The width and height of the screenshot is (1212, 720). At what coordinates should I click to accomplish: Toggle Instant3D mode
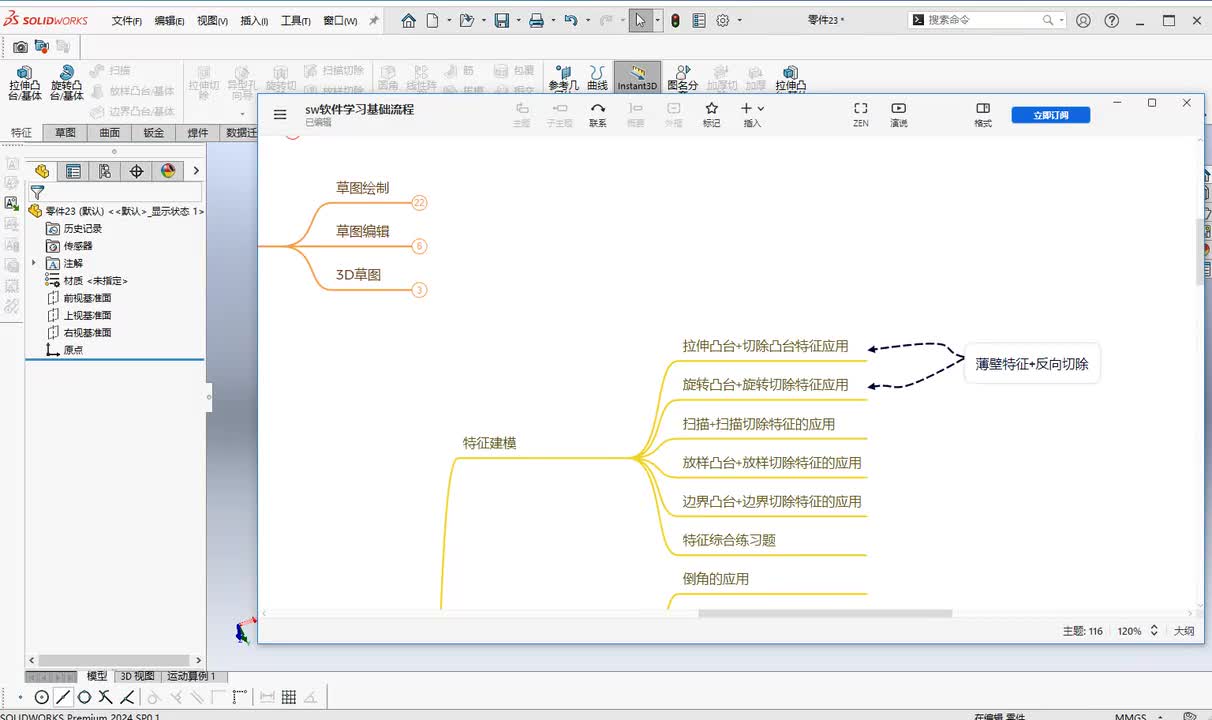click(x=637, y=78)
